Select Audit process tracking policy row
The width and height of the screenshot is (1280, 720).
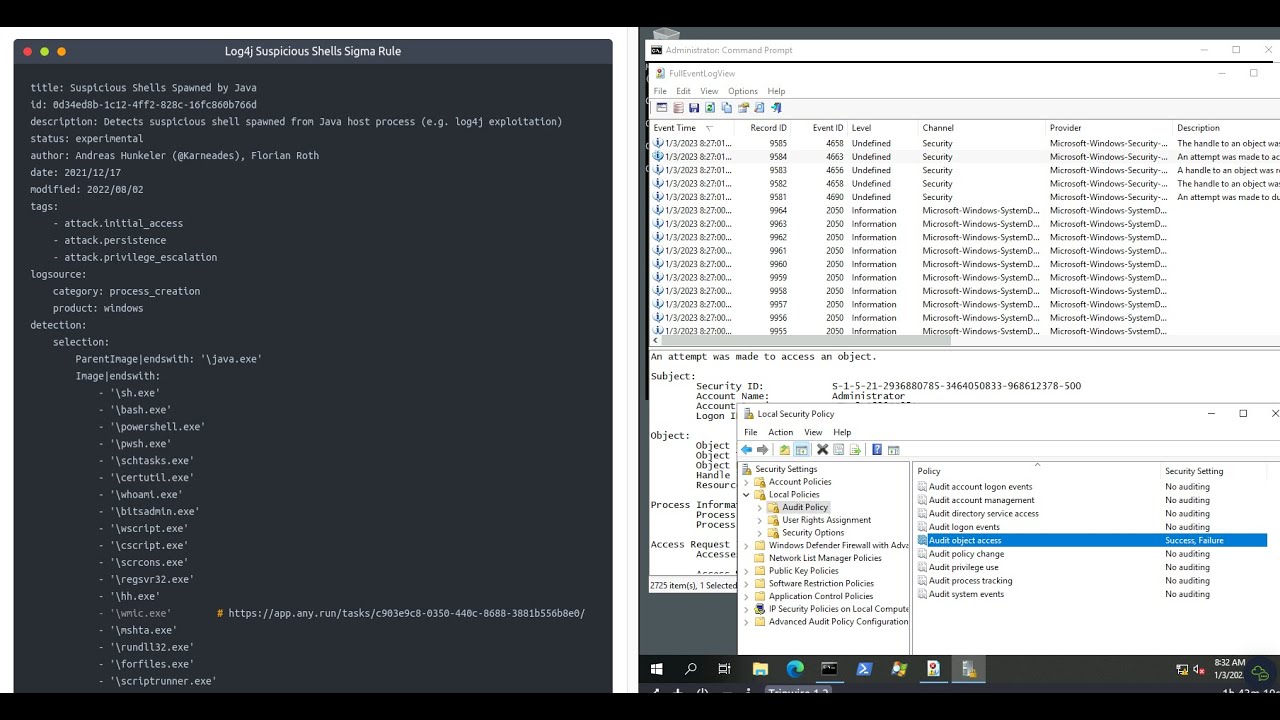coord(1091,581)
